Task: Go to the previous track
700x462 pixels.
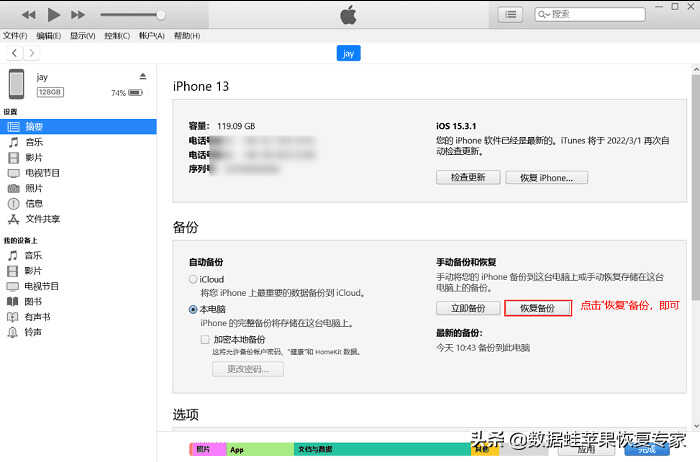Action: coord(27,14)
